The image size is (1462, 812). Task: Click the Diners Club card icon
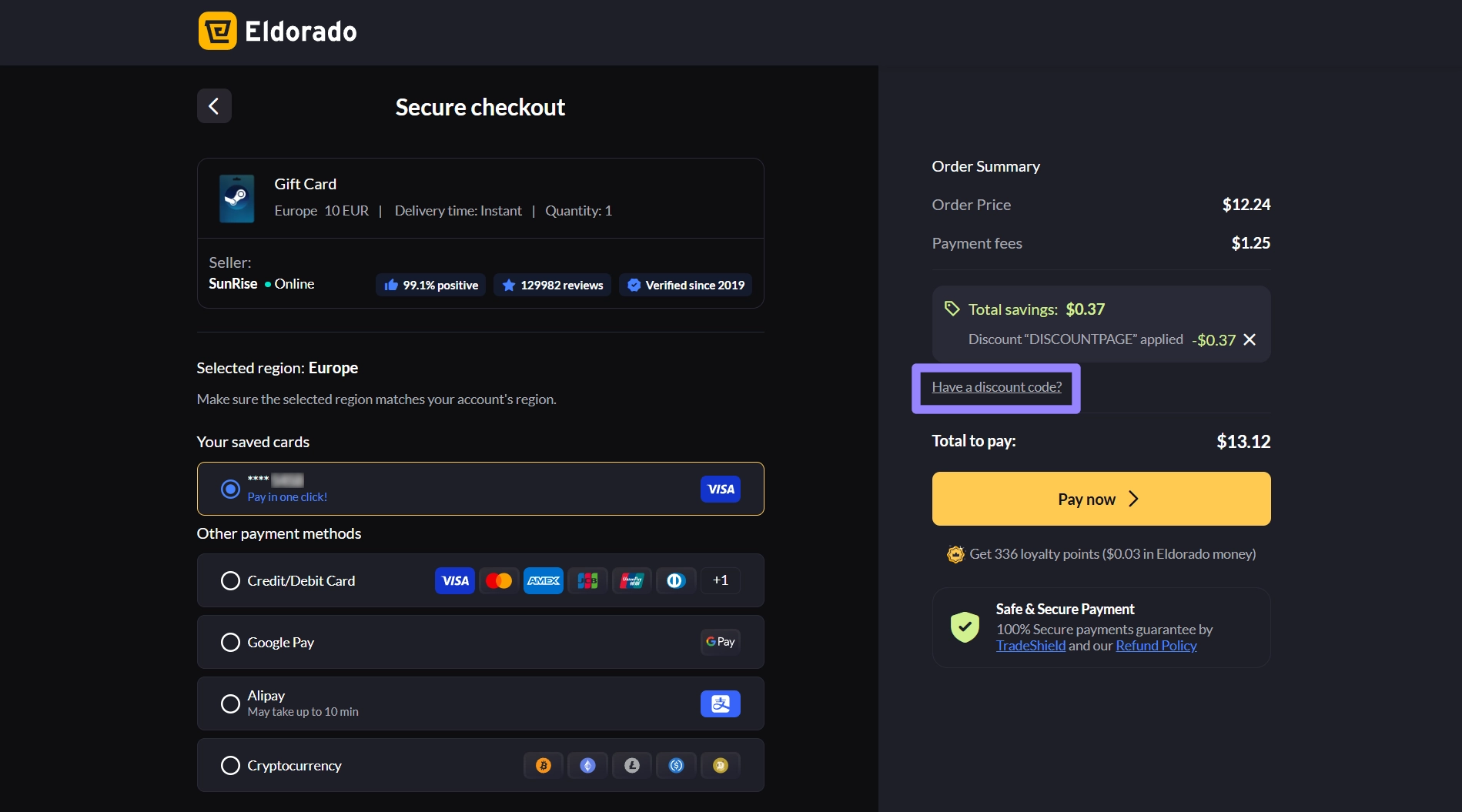(x=676, y=580)
